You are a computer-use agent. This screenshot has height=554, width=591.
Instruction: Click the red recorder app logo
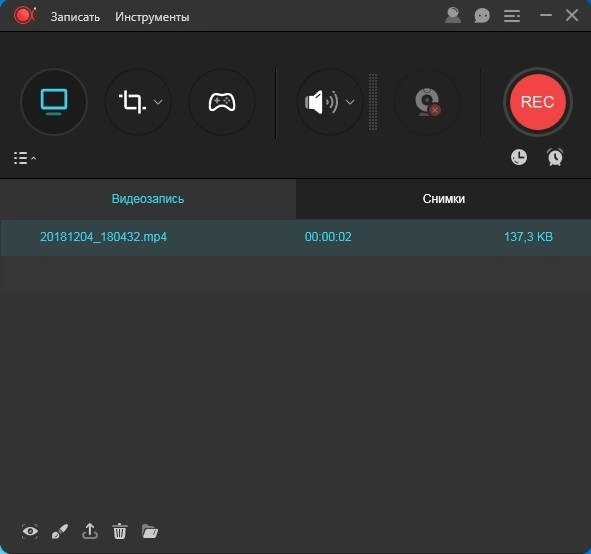(x=24, y=16)
